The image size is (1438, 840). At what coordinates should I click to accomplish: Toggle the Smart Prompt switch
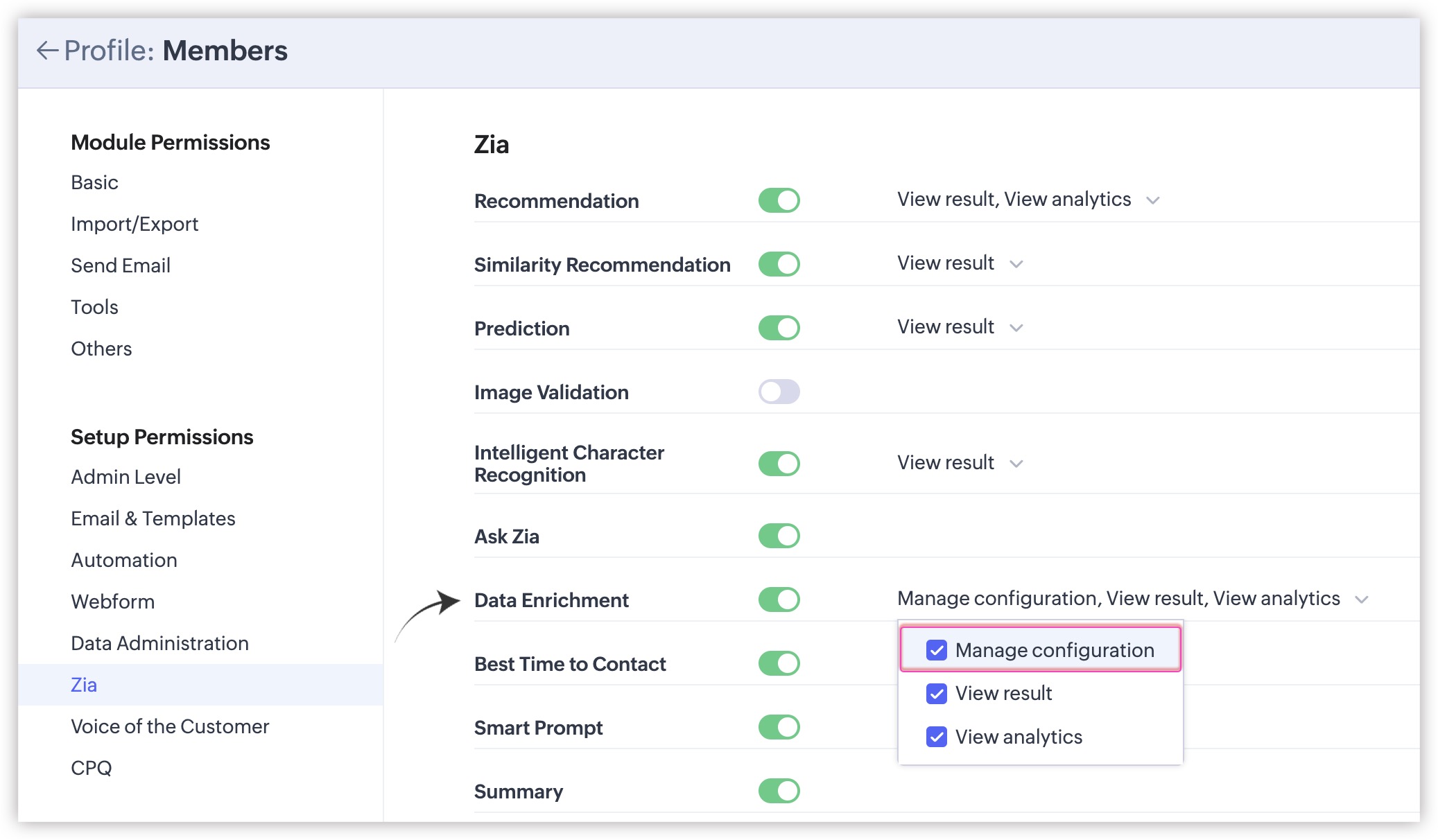[x=779, y=727]
